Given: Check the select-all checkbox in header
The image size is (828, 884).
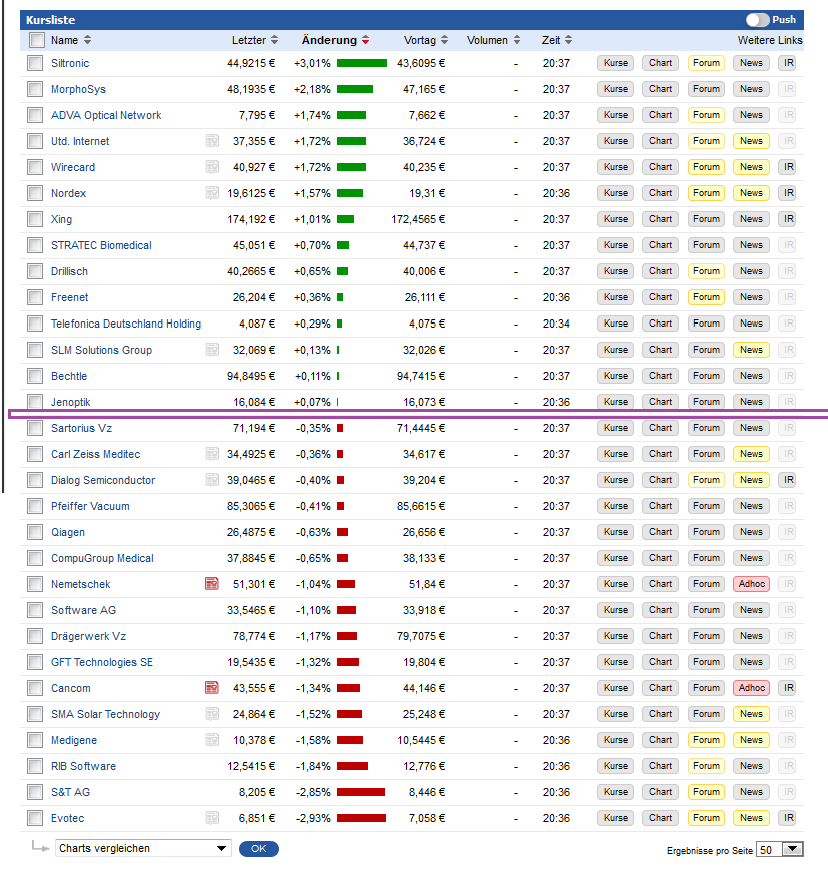Looking at the screenshot, I should [37, 40].
